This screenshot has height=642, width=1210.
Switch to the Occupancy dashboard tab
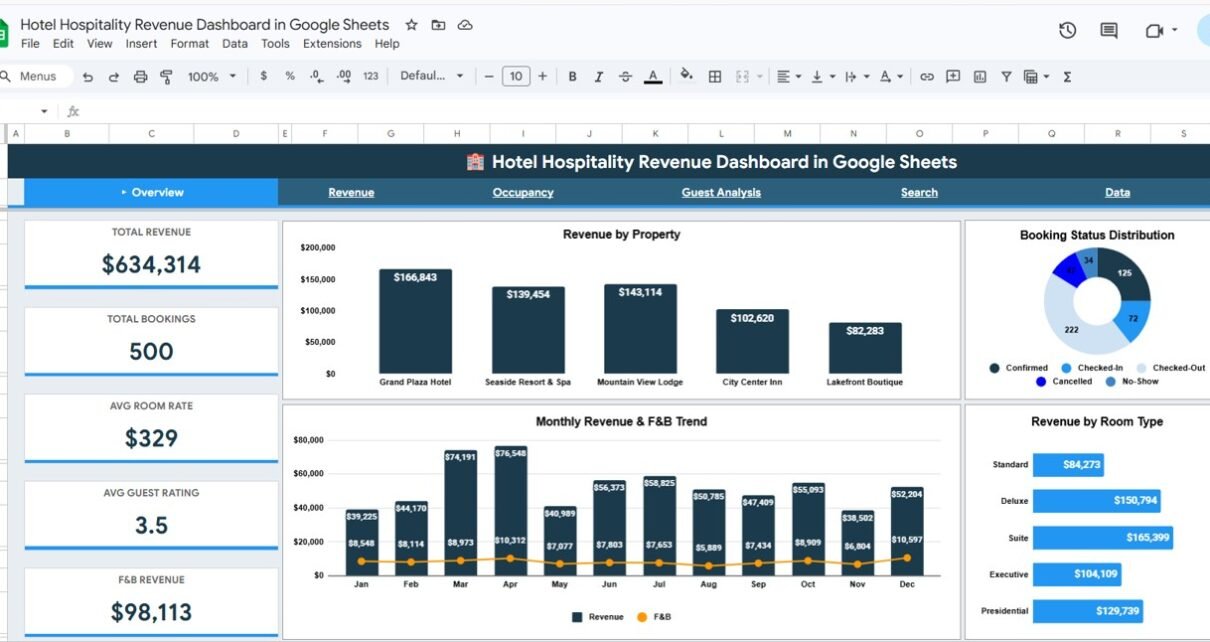pyautogui.click(x=522, y=193)
